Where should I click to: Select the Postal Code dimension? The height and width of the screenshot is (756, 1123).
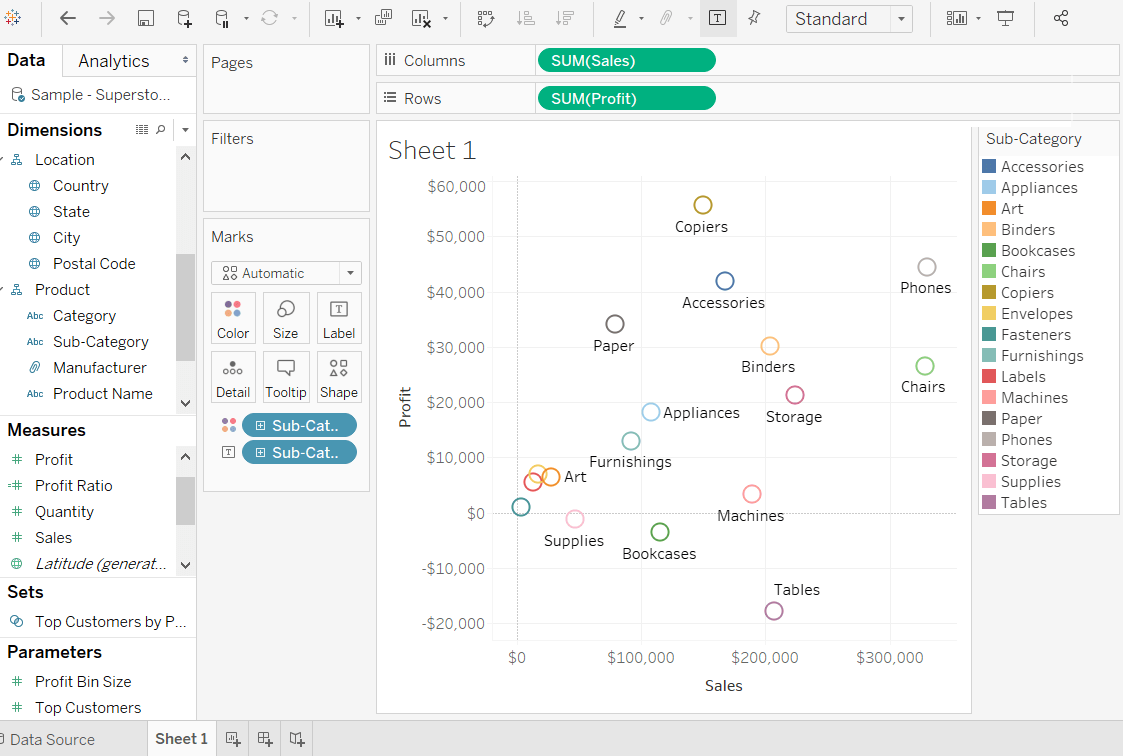point(94,263)
